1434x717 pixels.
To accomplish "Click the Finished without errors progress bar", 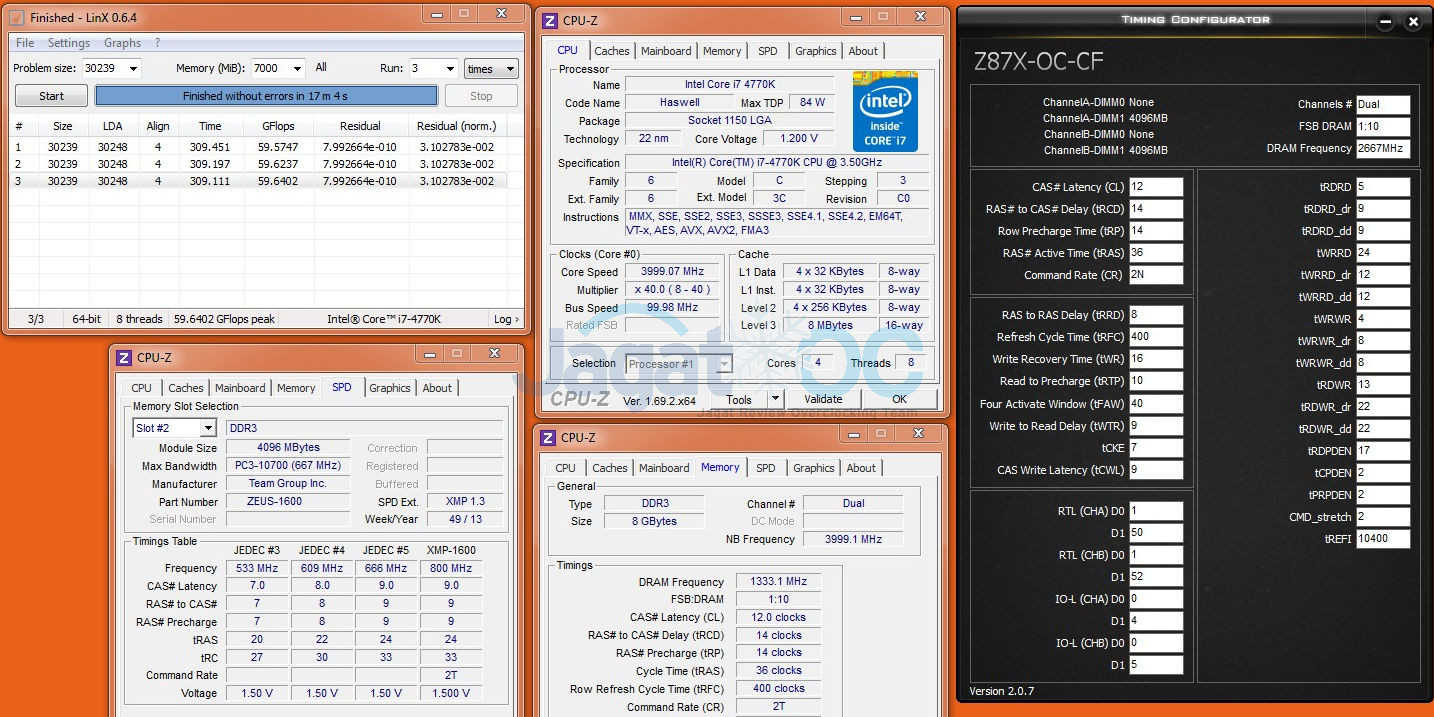I will pyautogui.click(x=266, y=96).
